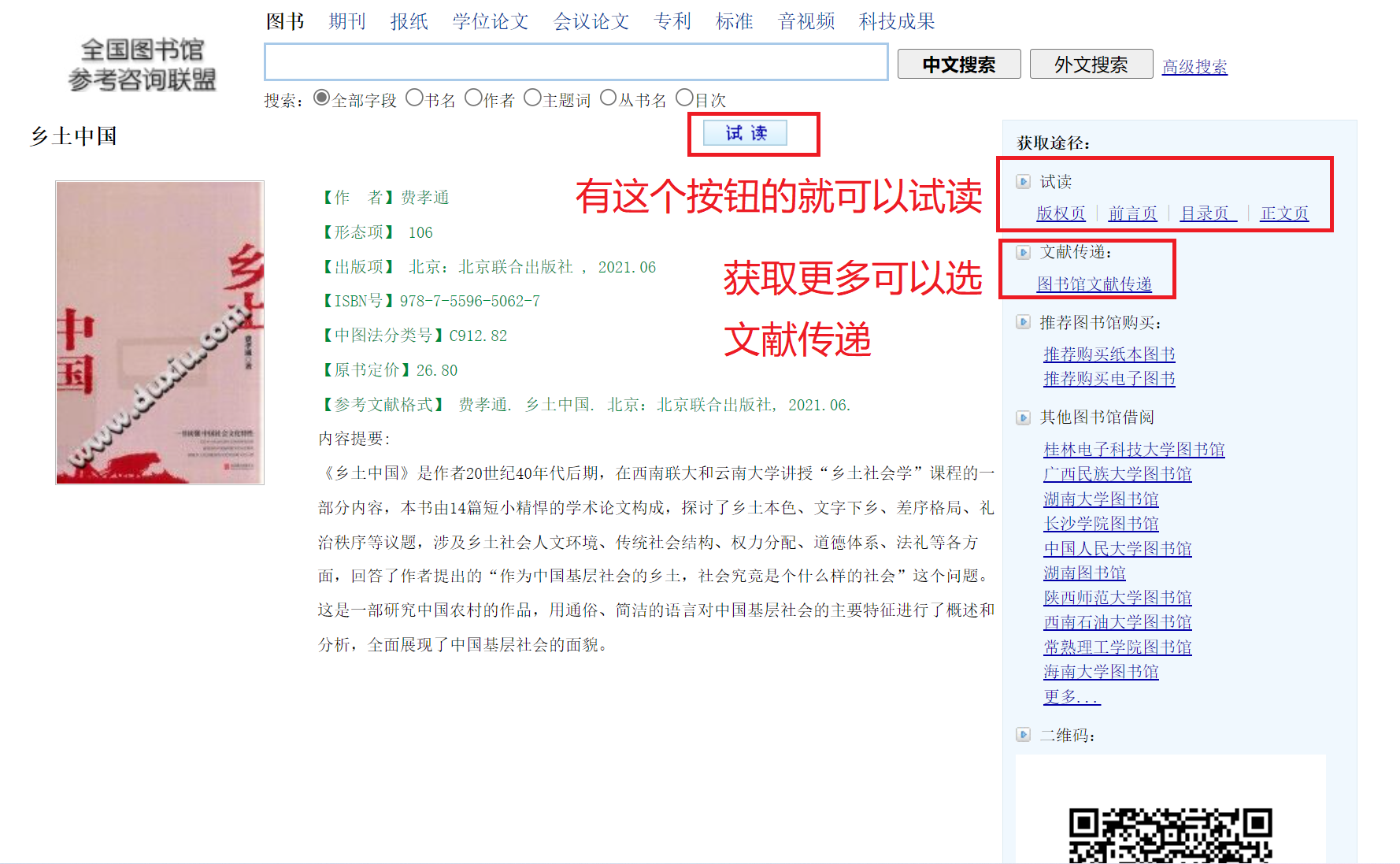
Task: Click the QR code image
Action: click(1169, 835)
